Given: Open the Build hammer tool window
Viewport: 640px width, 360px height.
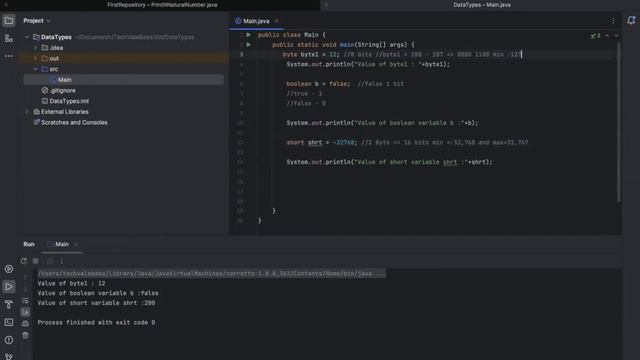Looking at the screenshot, I should point(9,304).
